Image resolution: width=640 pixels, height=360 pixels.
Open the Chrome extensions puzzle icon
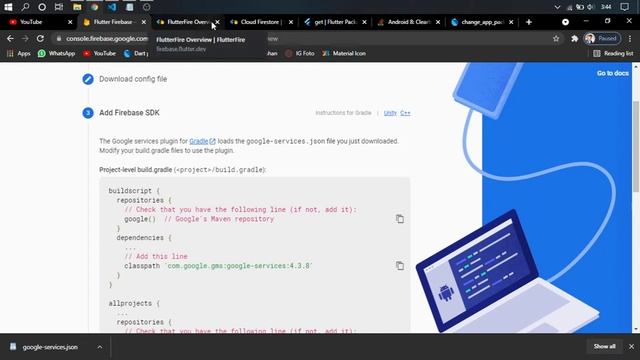pyautogui.click(x=575, y=38)
